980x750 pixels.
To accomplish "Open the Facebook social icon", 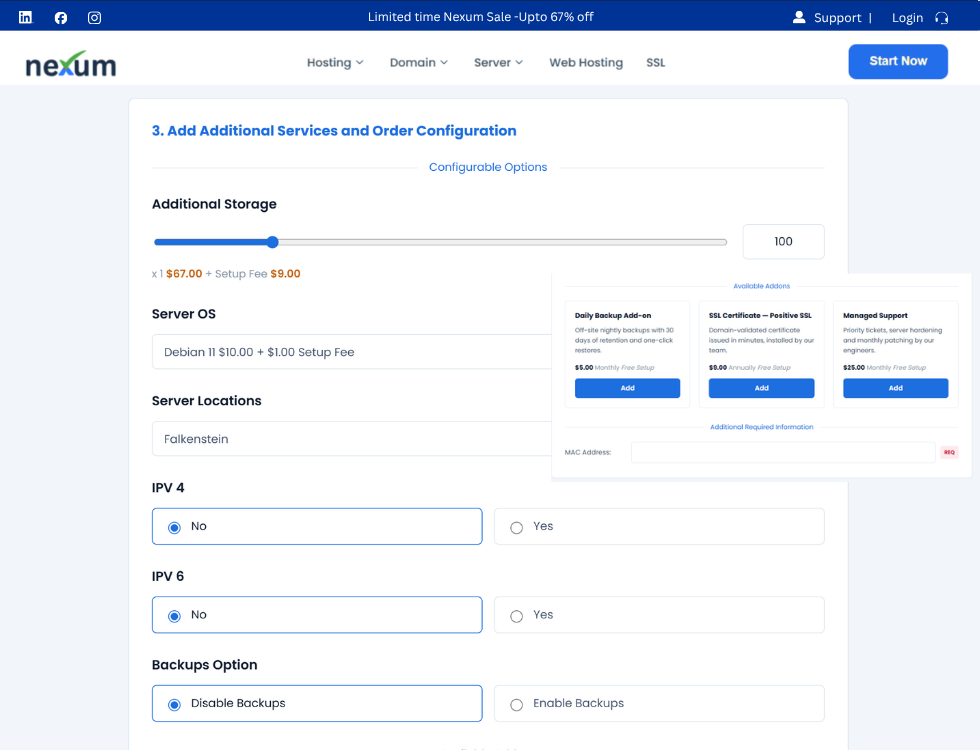I will (x=61, y=18).
